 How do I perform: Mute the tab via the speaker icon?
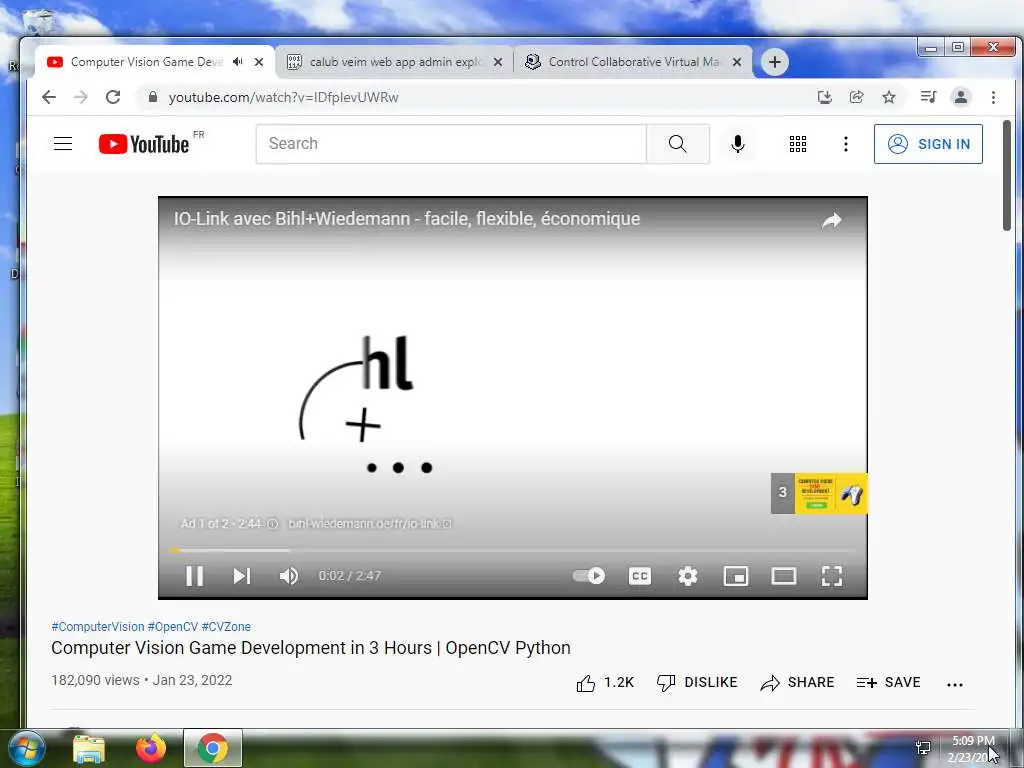click(238, 62)
